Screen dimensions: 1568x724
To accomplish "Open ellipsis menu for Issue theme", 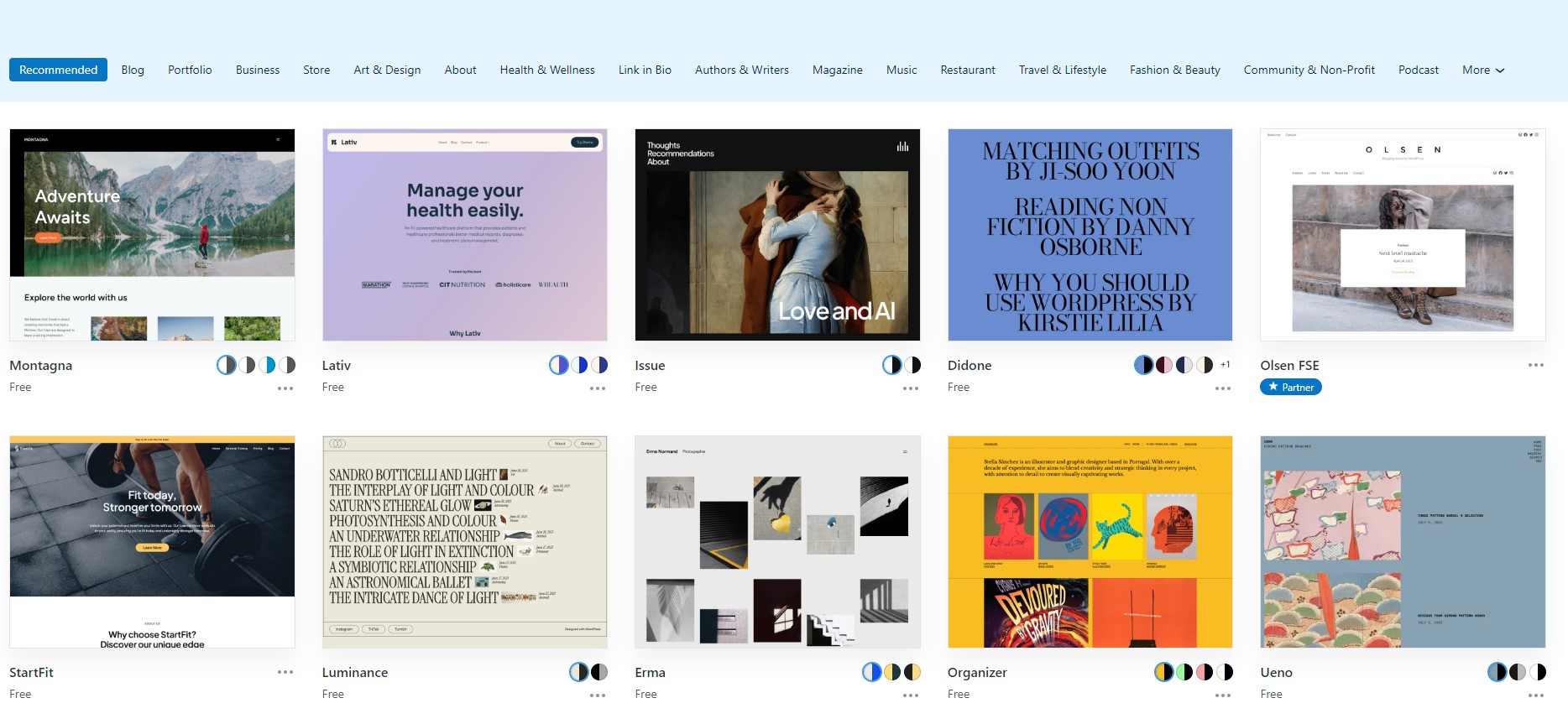I will click(911, 388).
